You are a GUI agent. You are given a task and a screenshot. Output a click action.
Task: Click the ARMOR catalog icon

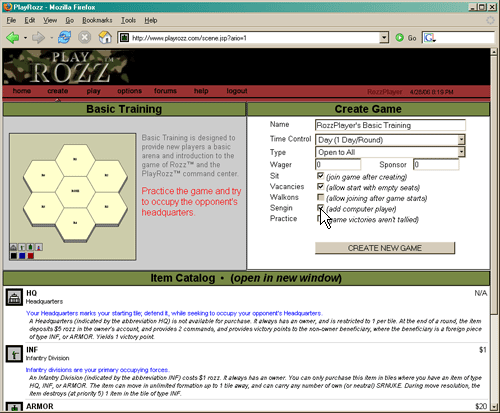click(x=14, y=407)
